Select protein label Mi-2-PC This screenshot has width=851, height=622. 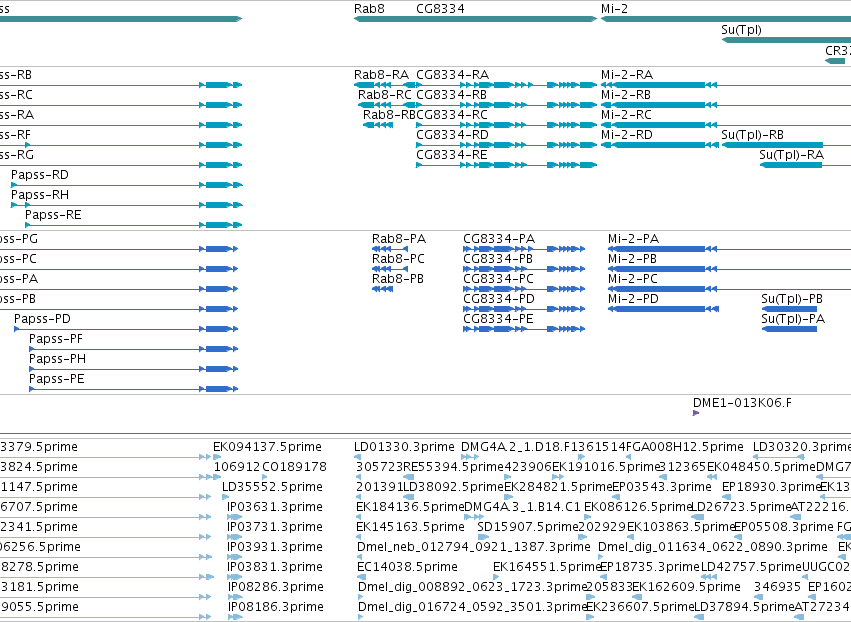tap(633, 280)
